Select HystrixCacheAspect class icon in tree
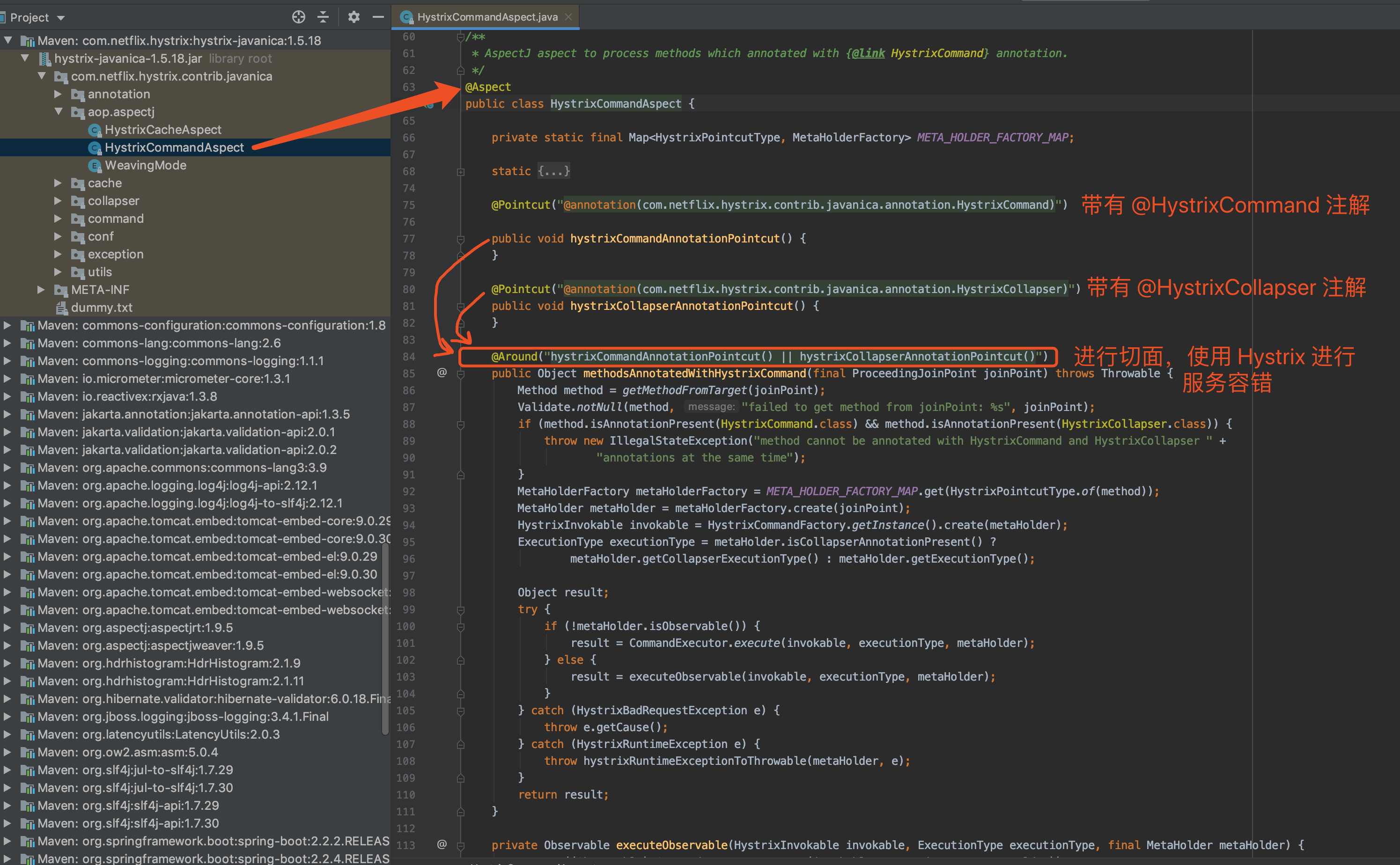Screen dimensions: 1400x865 (x=95, y=130)
